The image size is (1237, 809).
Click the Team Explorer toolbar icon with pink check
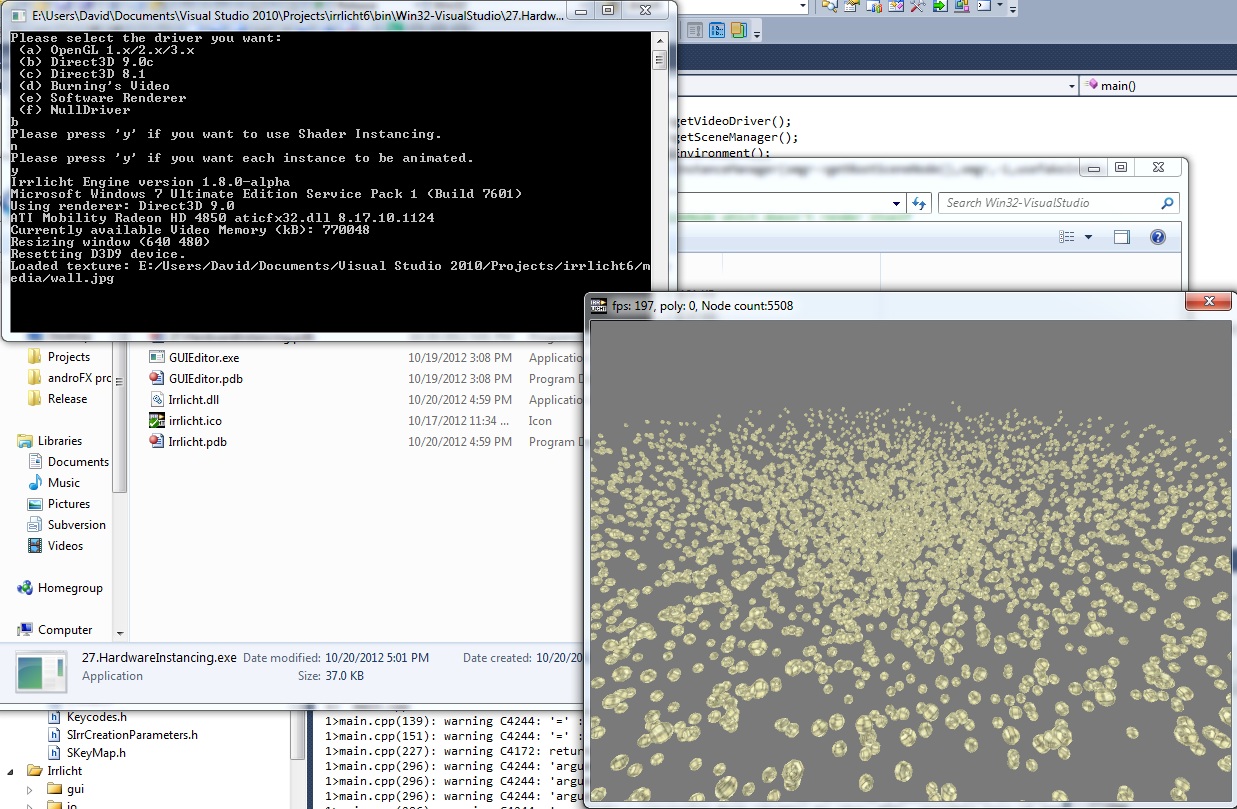point(896,6)
